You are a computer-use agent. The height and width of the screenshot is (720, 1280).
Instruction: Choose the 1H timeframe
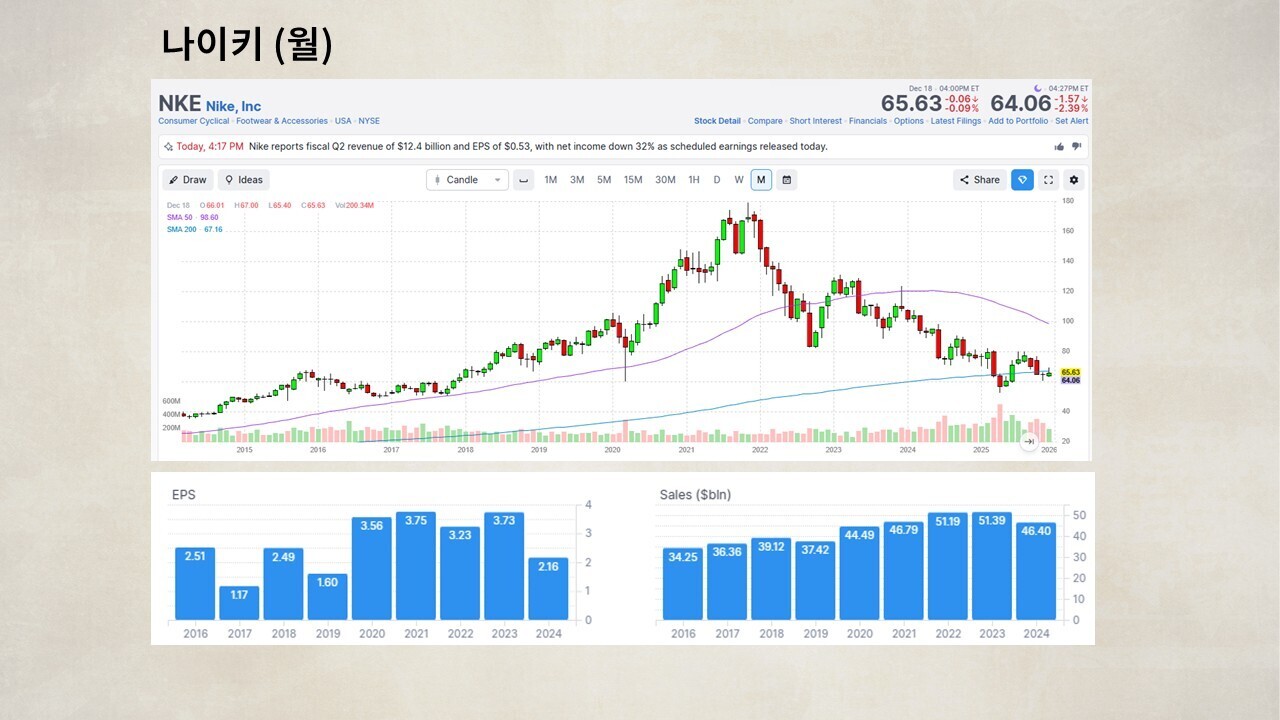[694, 180]
